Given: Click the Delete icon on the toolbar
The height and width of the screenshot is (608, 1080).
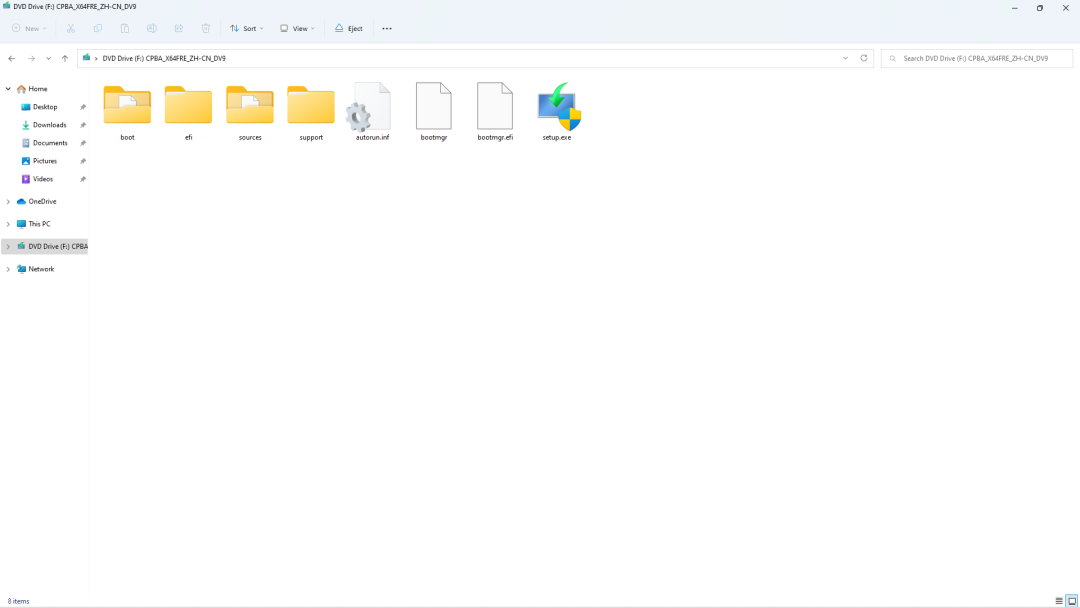Looking at the screenshot, I should [205, 28].
